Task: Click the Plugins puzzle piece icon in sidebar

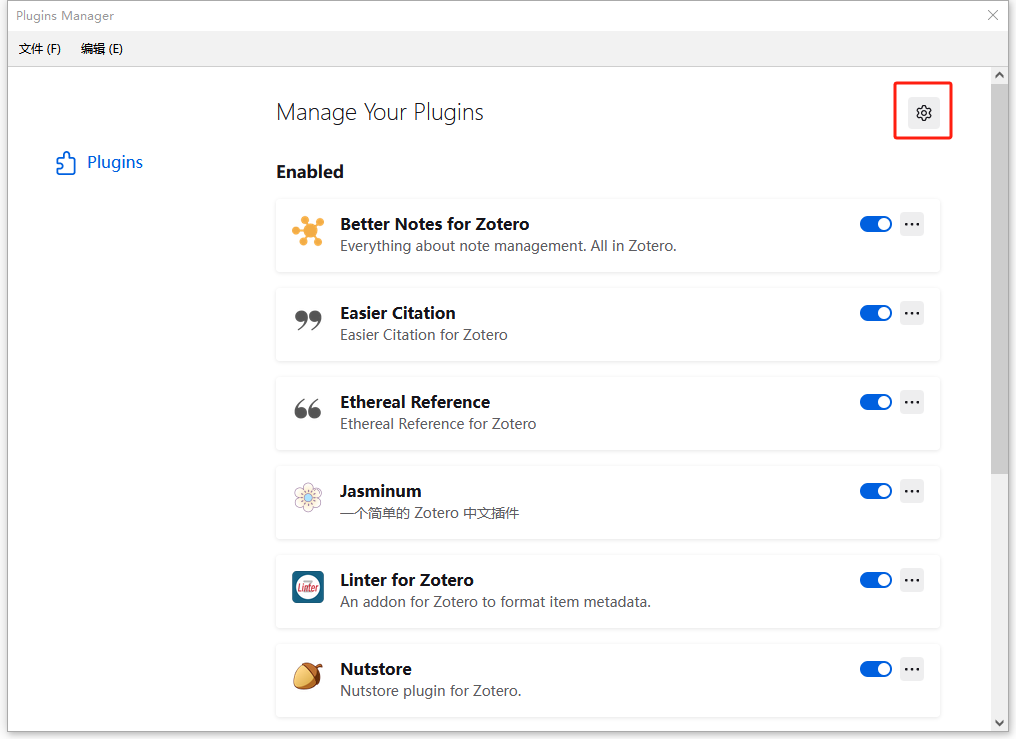Action: pyautogui.click(x=65, y=163)
